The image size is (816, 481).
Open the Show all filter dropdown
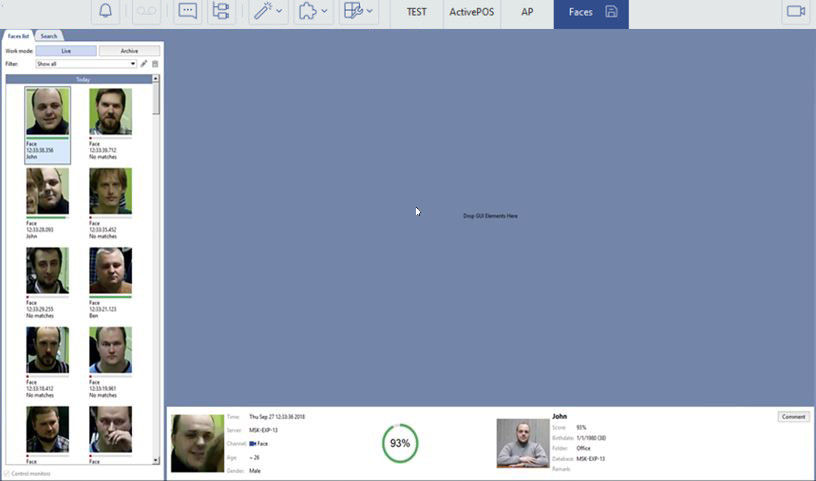(85, 63)
